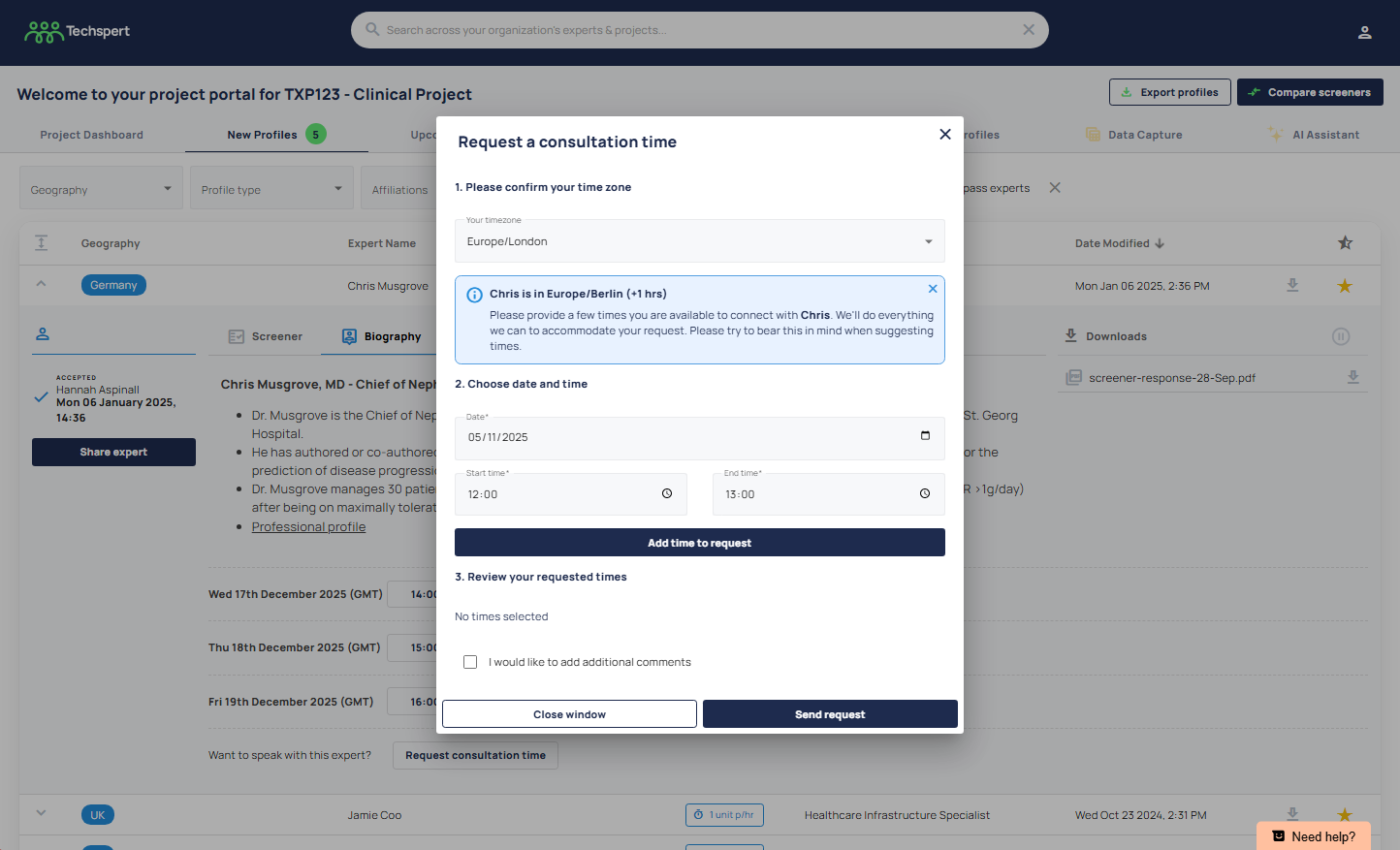Click the Jamie Coo expert name
The height and width of the screenshot is (850, 1400).
click(x=374, y=815)
